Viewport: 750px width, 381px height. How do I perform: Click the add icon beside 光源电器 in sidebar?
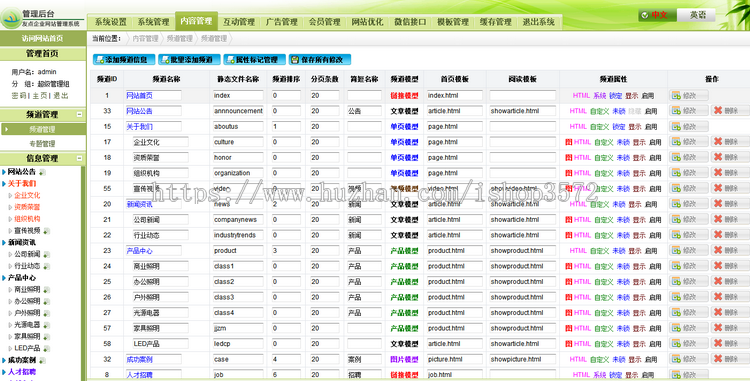46,325
